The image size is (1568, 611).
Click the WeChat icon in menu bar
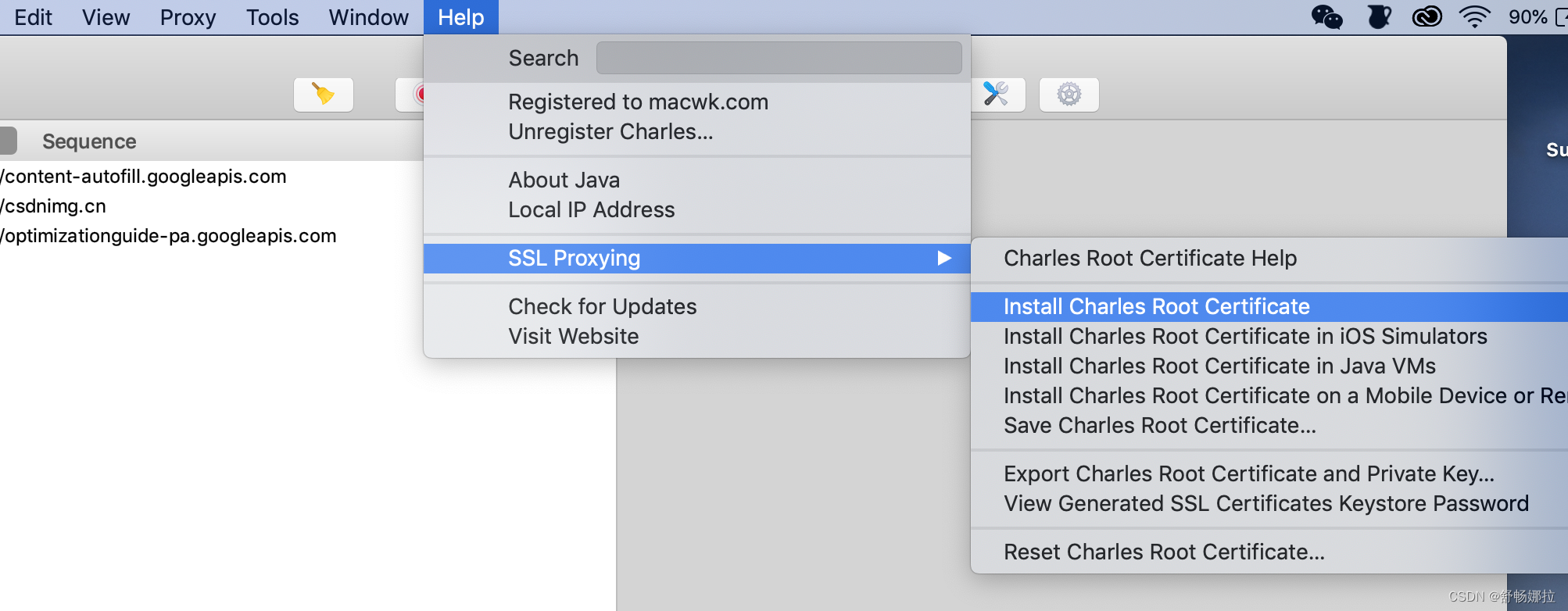tap(1326, 17)
